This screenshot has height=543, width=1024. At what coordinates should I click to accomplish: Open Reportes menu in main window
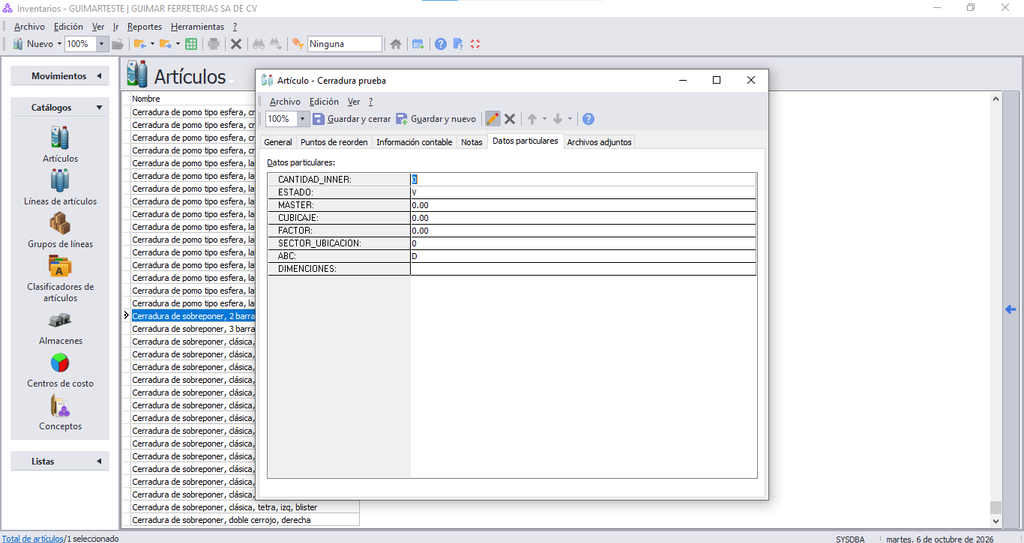tap(144, 27)
